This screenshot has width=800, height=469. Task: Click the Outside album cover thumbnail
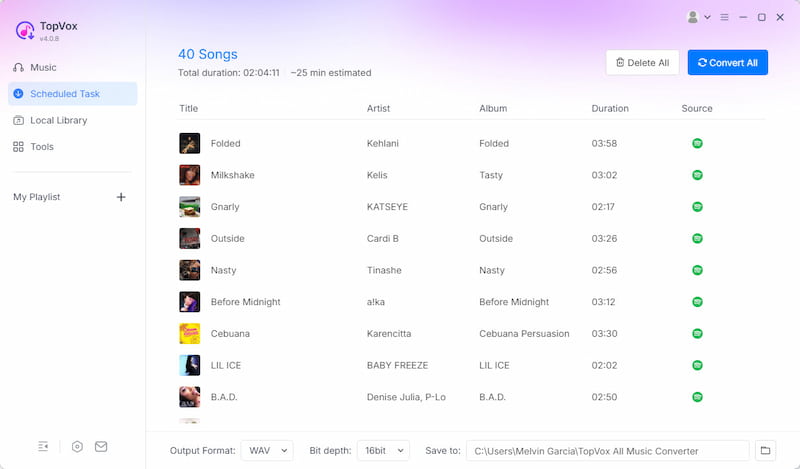click(x=189, y=238)
